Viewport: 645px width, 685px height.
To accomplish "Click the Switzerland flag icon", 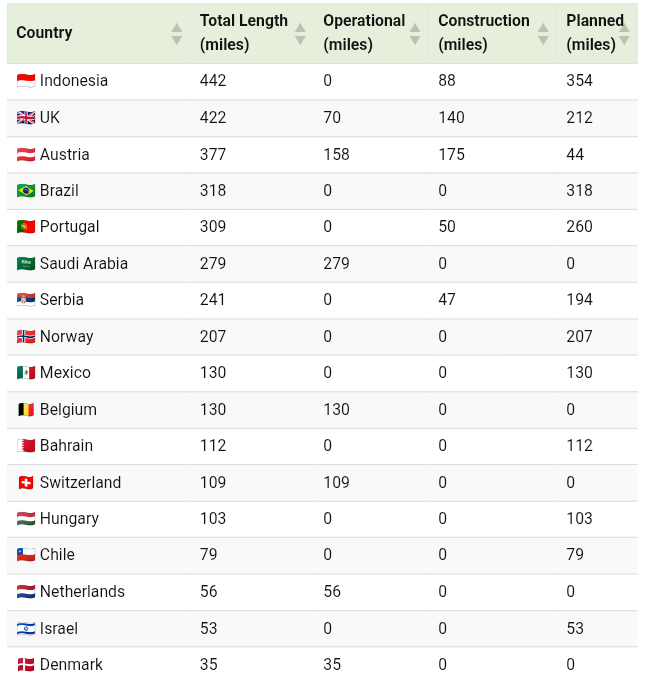I will [x=26, y=483].
